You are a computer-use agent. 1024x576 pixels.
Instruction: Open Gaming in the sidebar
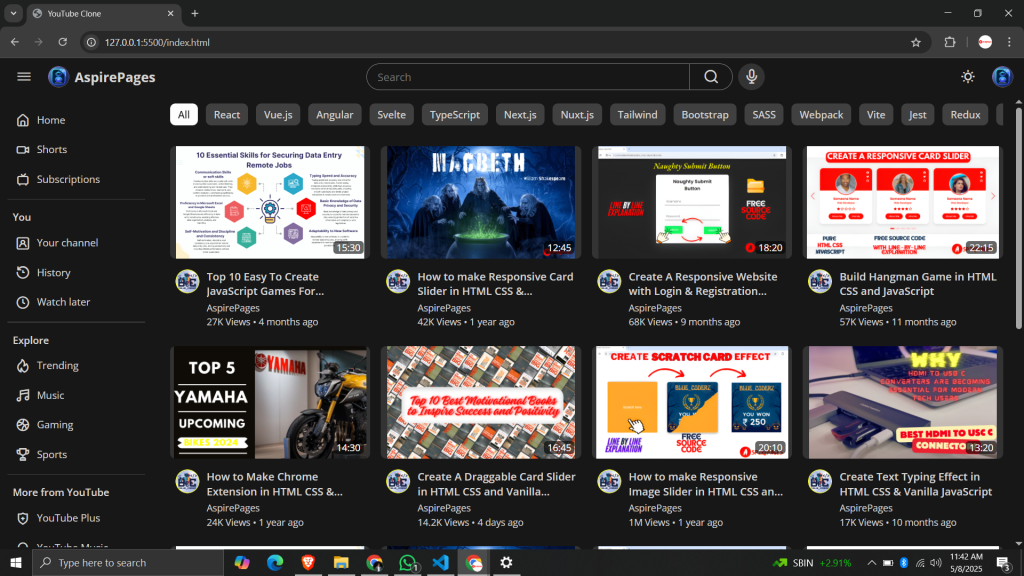[x=76, y=424]
